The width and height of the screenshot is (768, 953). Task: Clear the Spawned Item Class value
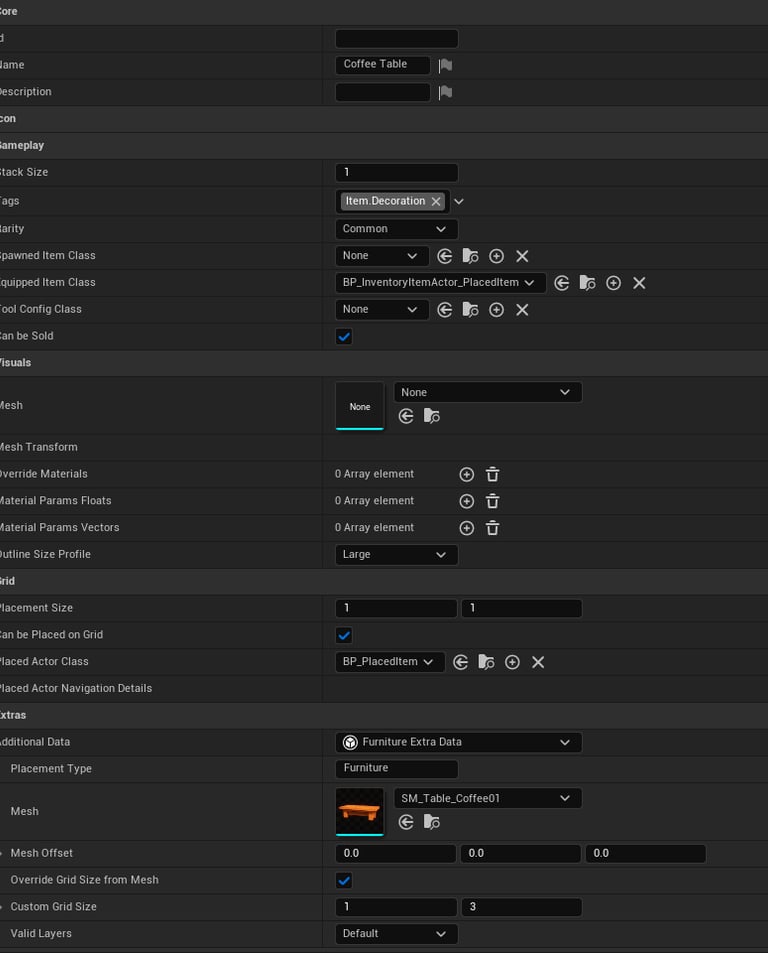click(x=522, y=256)
